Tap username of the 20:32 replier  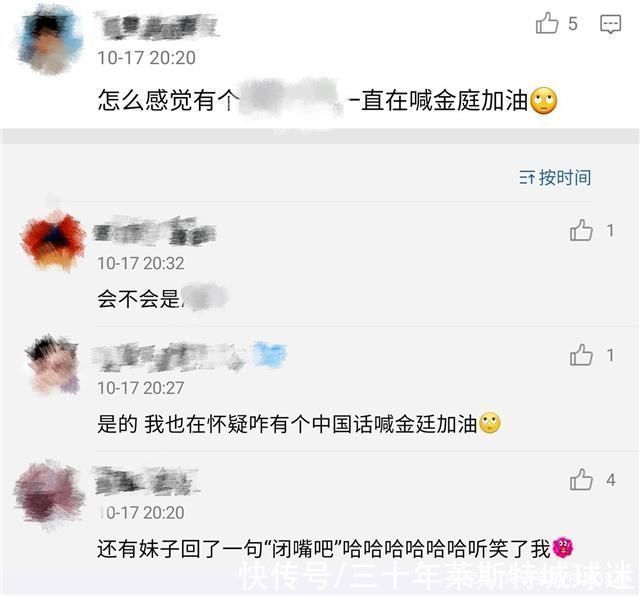tap(154, 231)
